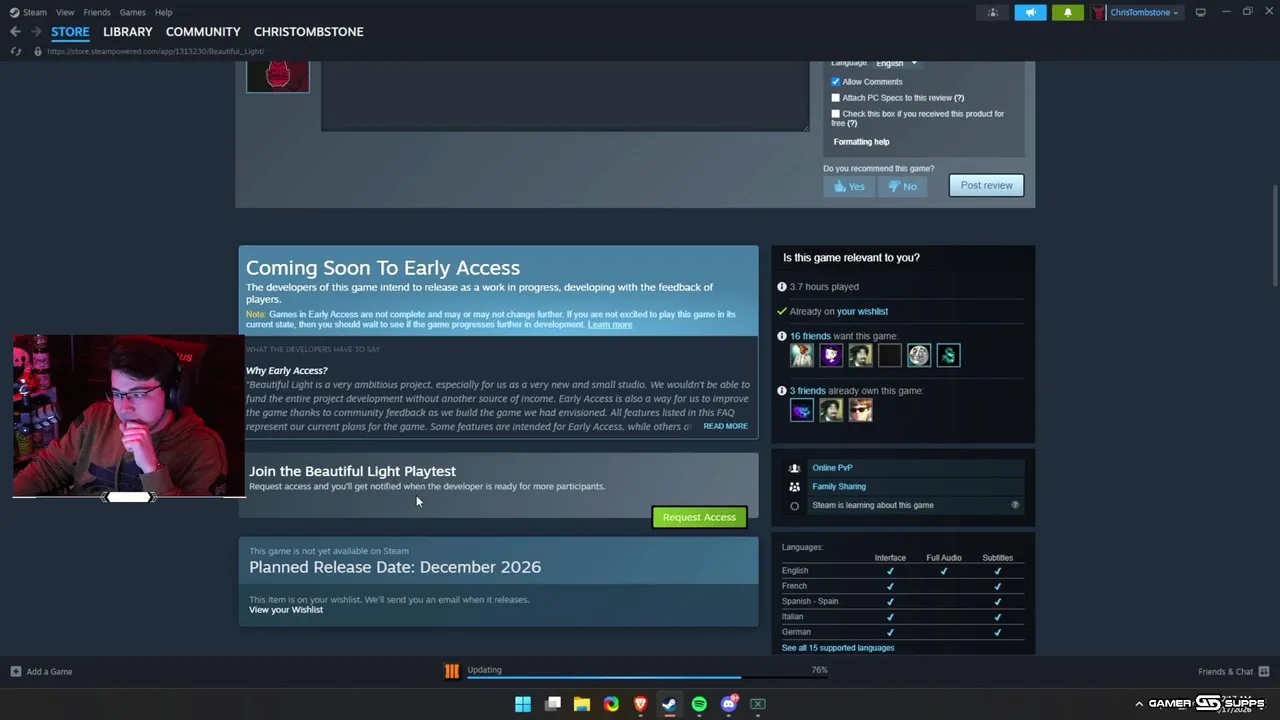Screen dimensions: 1280x720
Task: Open the first friend avatar who owns this game
Action: pyautogui.click(x=802, y=410)
